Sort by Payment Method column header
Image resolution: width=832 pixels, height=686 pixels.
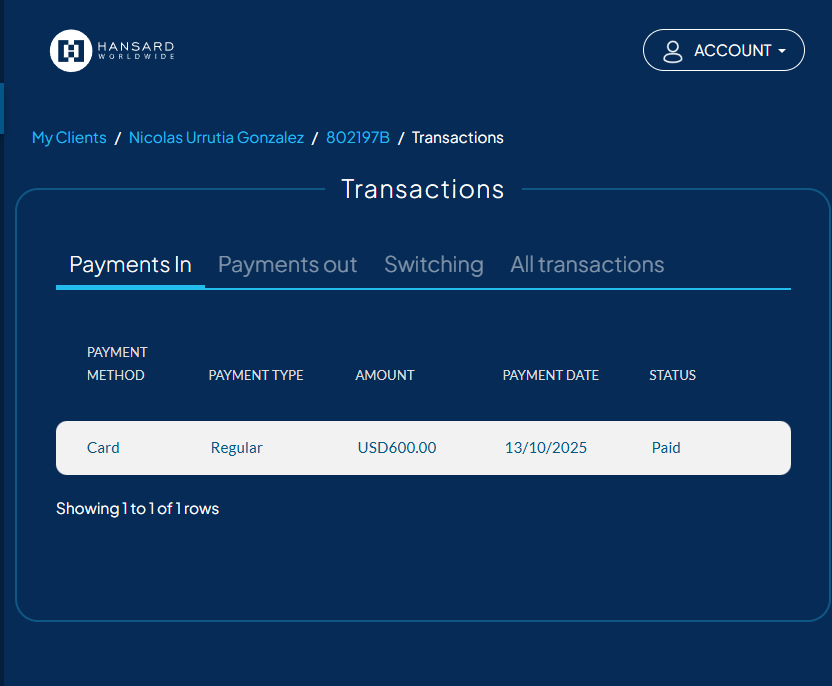click(x=116, y=364)
